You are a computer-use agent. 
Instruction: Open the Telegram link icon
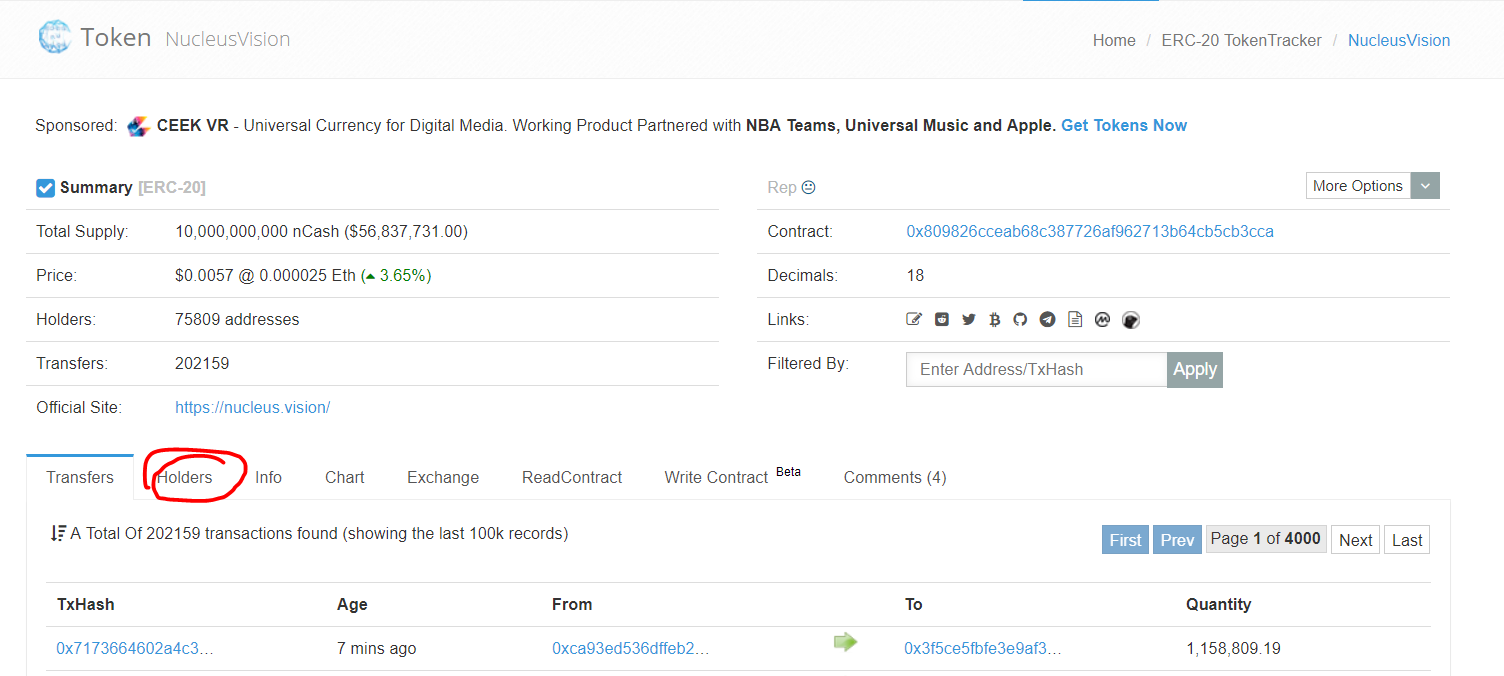point(1047,319)
